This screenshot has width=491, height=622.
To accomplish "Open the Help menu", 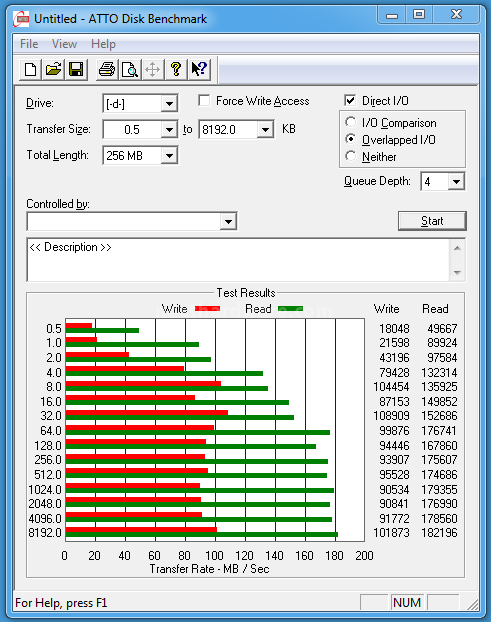I will pos(103,44).
